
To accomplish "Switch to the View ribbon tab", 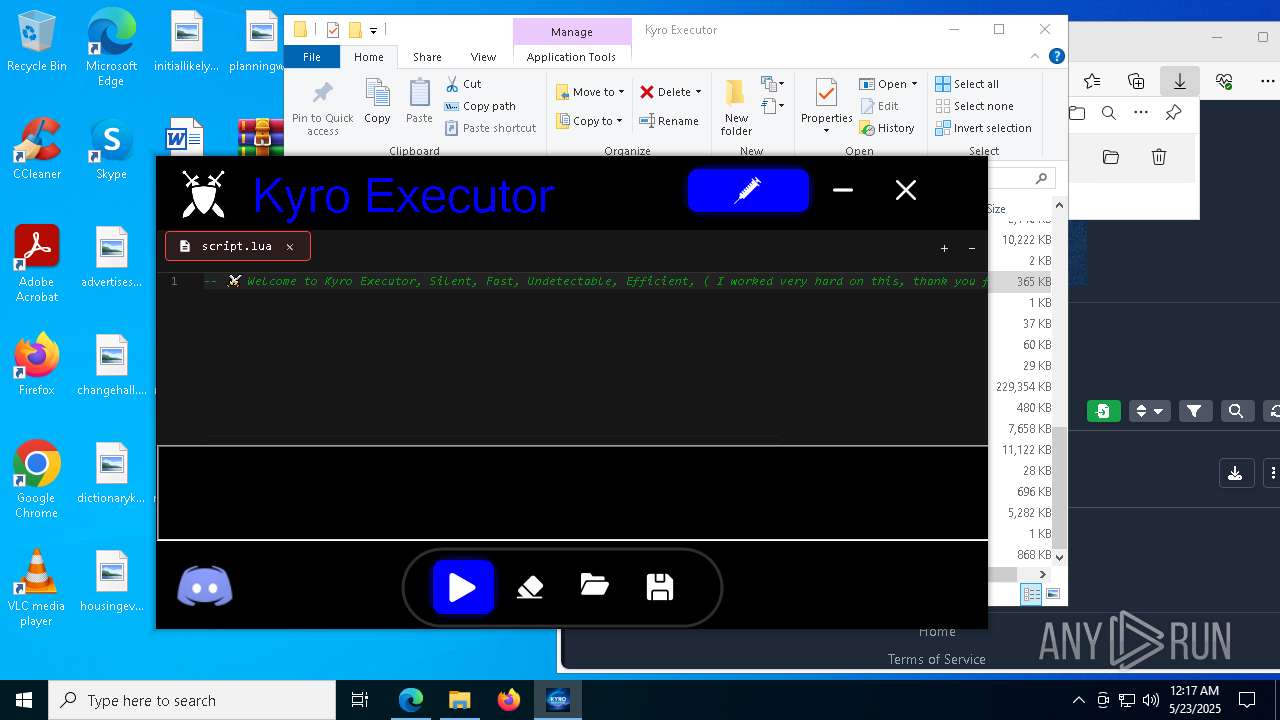I will [483, 57].
